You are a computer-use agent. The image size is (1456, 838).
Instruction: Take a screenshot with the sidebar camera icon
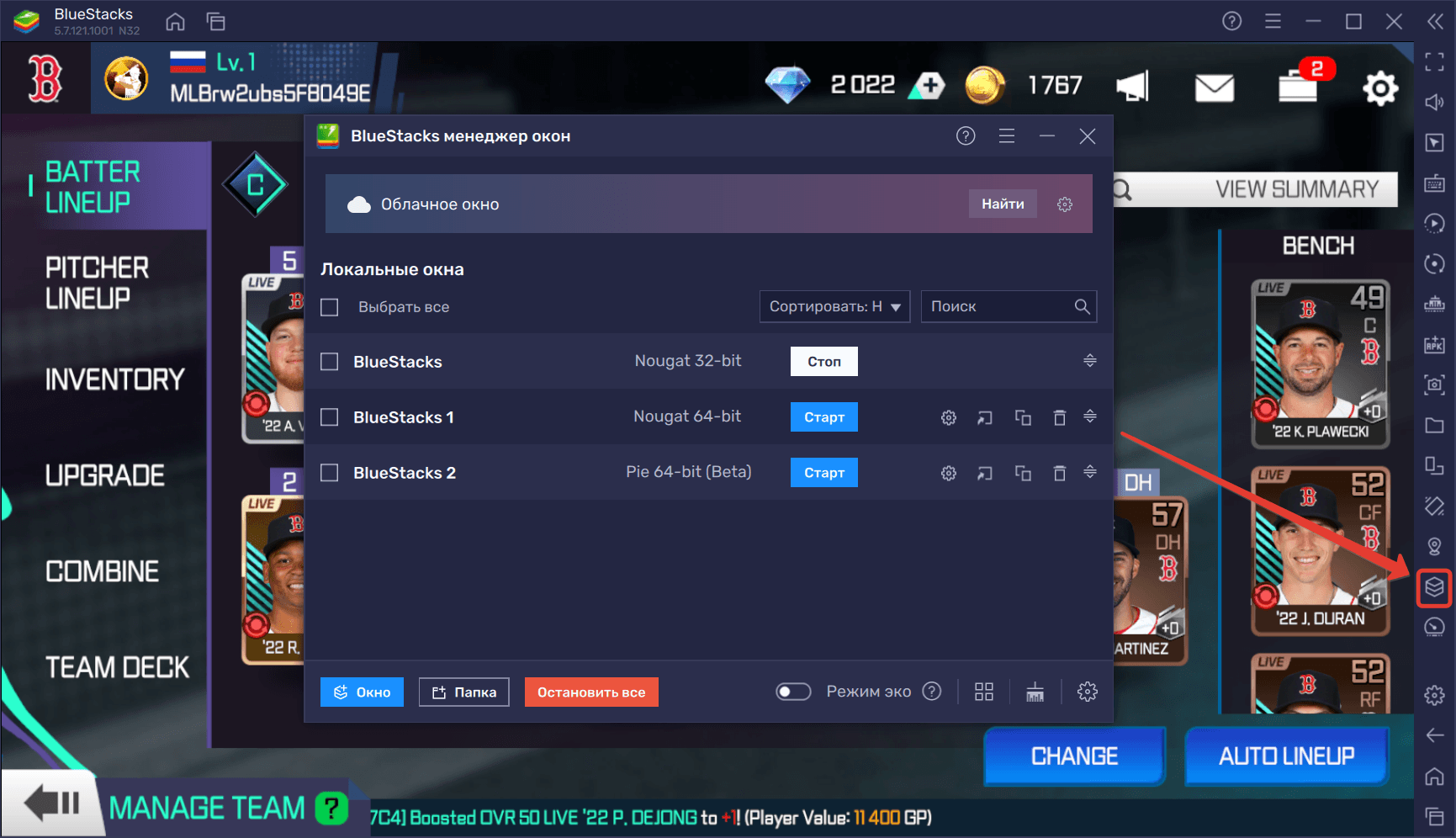(x=1434, y=385)
